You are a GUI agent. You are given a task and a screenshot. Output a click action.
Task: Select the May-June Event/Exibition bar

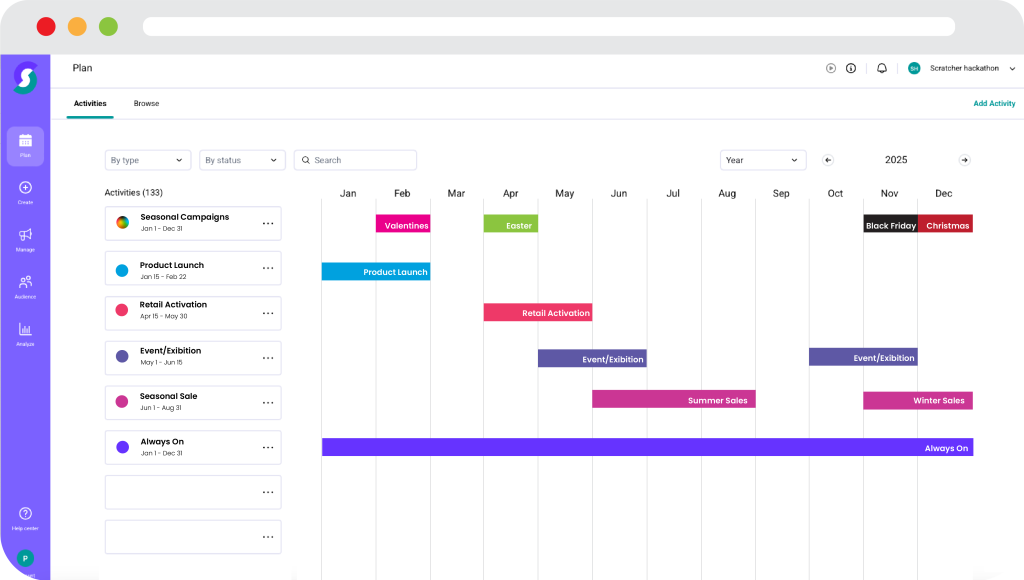(x=592, y=358)
